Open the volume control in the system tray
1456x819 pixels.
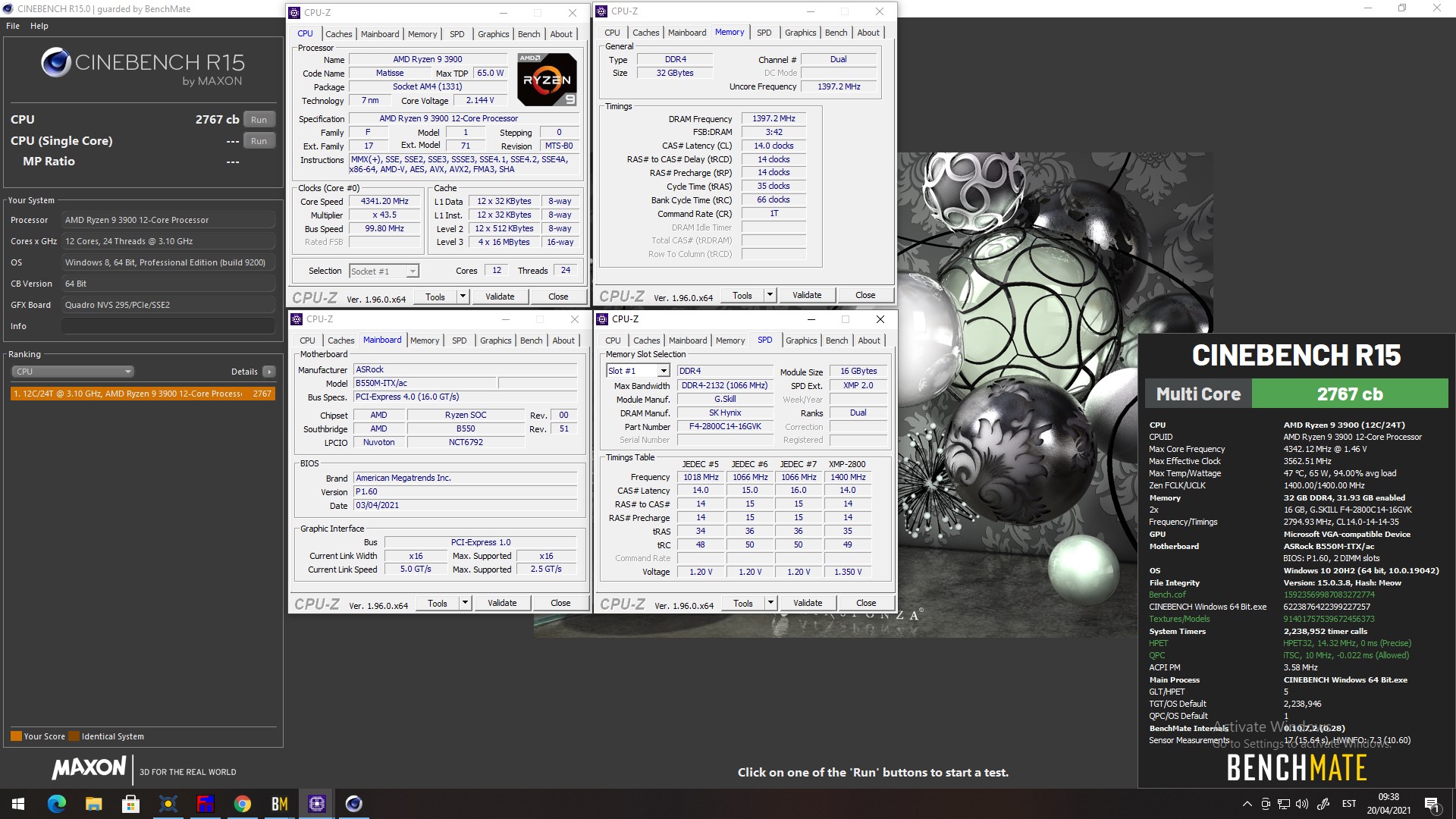tap(1302, 804)
